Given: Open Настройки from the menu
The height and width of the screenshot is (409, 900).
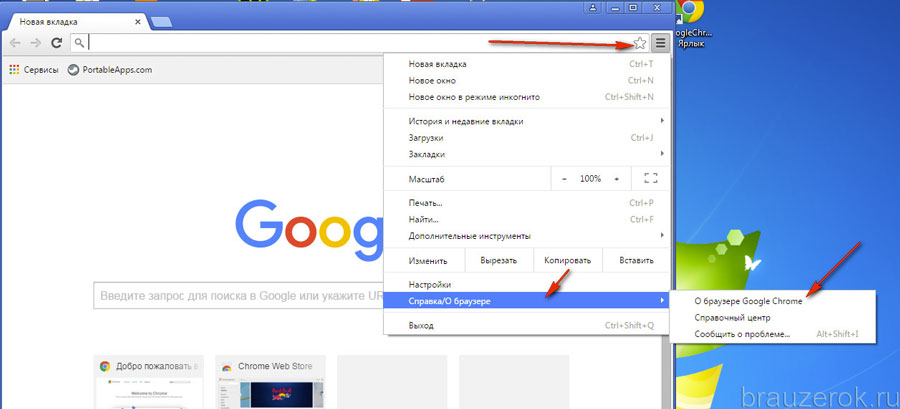Looking at the screenshot, I should pos(527,284).
